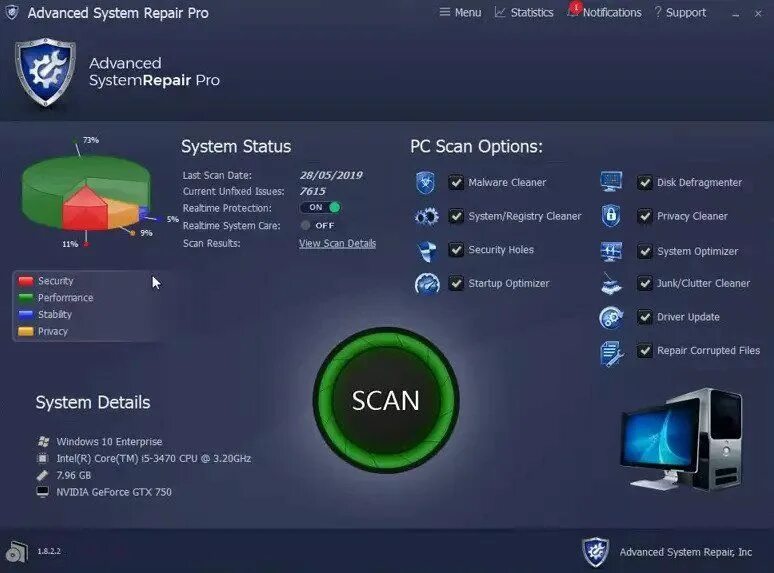Click the Disk Defragmenter monitor icon
Screen dimensions: 774x573
(x=611, y=182)
